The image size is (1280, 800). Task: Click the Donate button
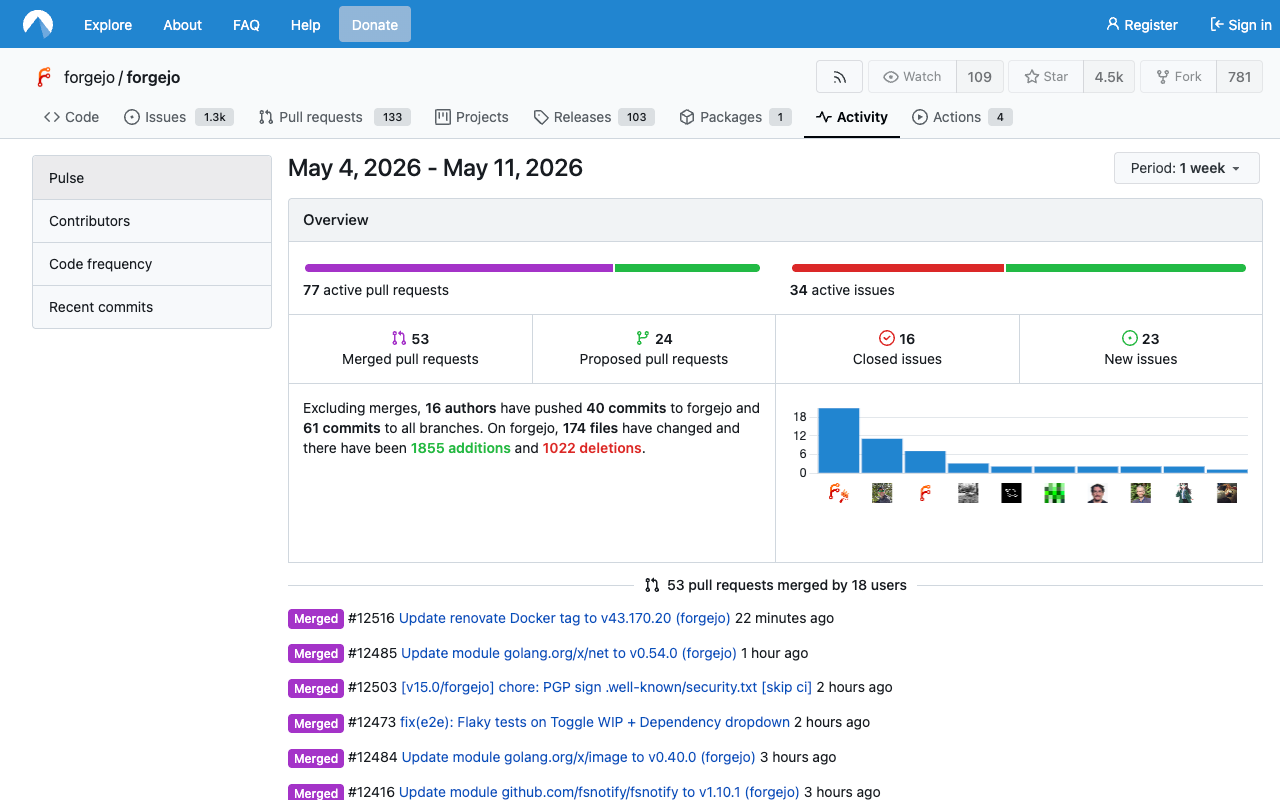click(375, 25)
